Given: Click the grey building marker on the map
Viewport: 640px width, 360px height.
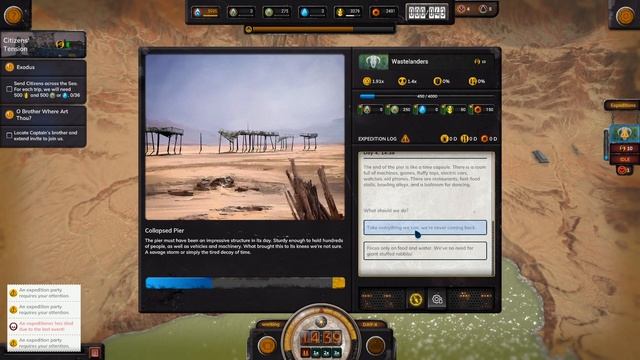Looking at the screenshot, I should click(540, 156).
